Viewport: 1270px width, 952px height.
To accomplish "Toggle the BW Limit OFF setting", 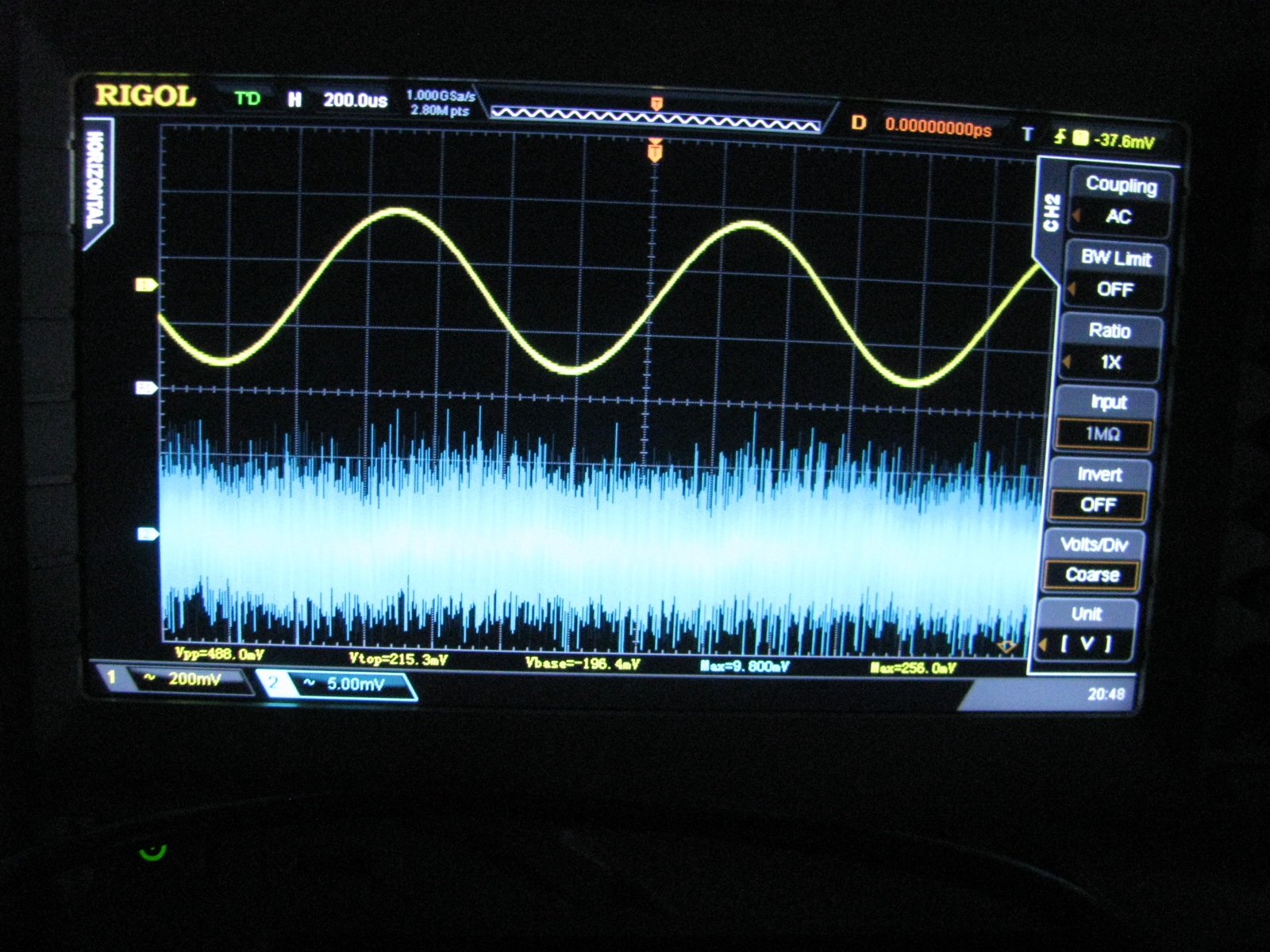I will (x=1114, y=274).
